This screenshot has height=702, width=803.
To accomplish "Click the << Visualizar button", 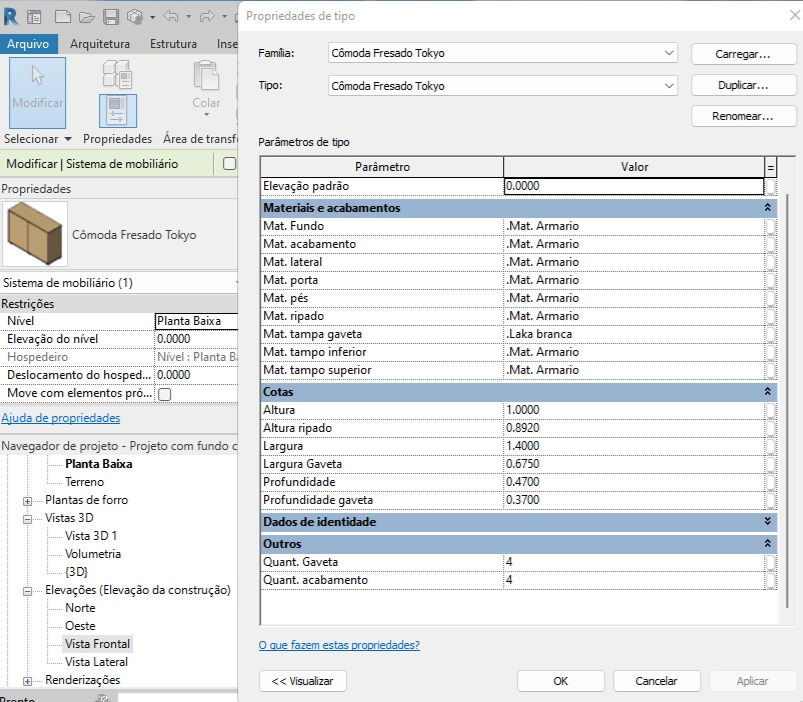I will coord(303,681).
